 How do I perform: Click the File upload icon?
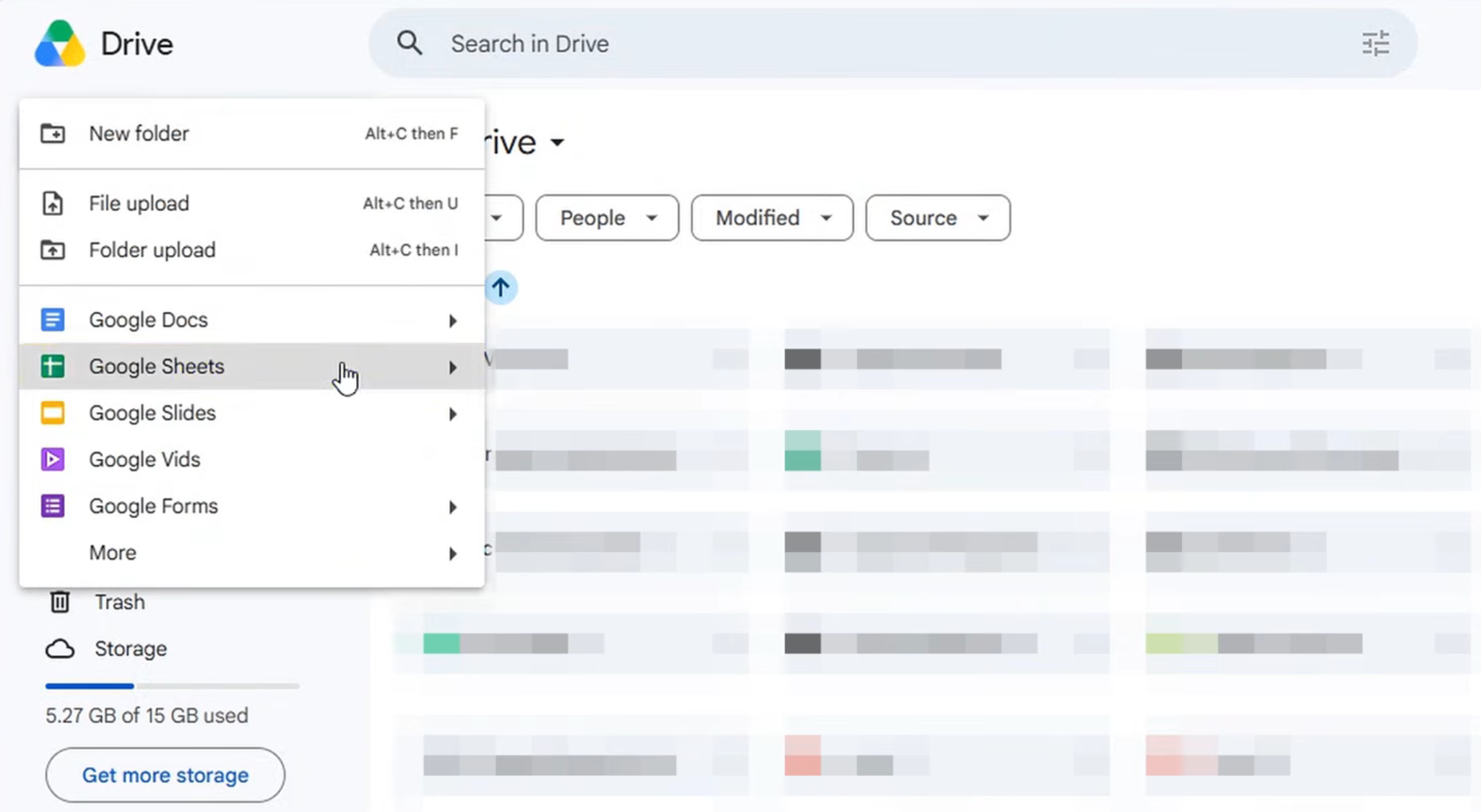point(52,204)
